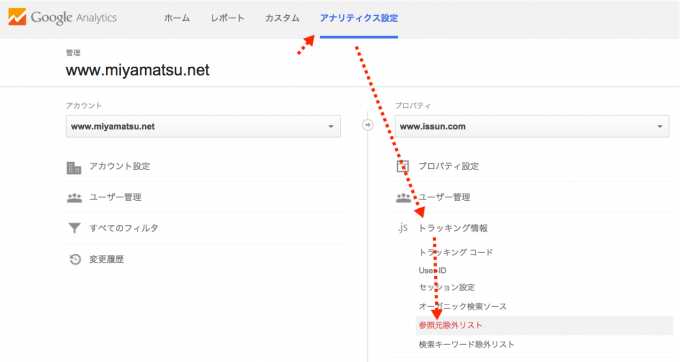Open User-ID settings

pos(432,271)
